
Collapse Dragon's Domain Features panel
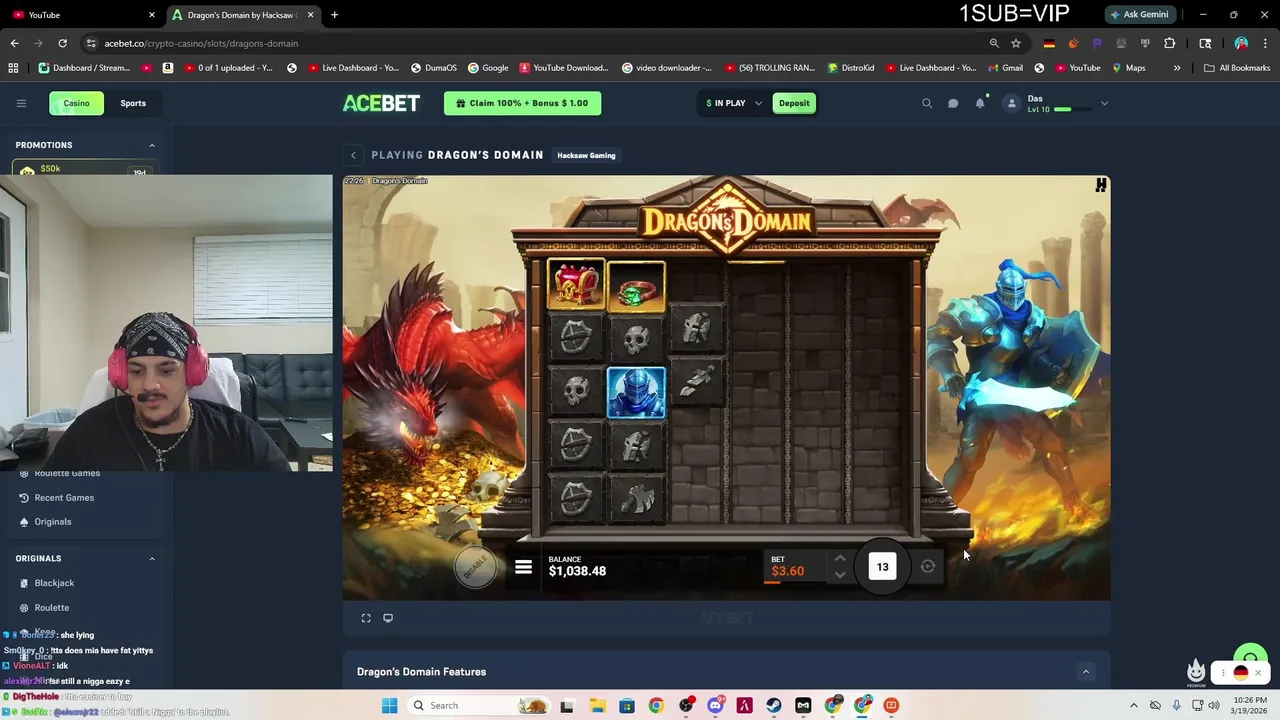point(1086,672)
